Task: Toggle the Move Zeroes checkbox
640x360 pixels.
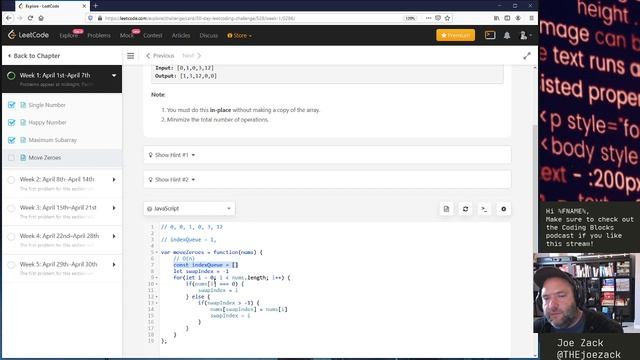Action: 11,158
